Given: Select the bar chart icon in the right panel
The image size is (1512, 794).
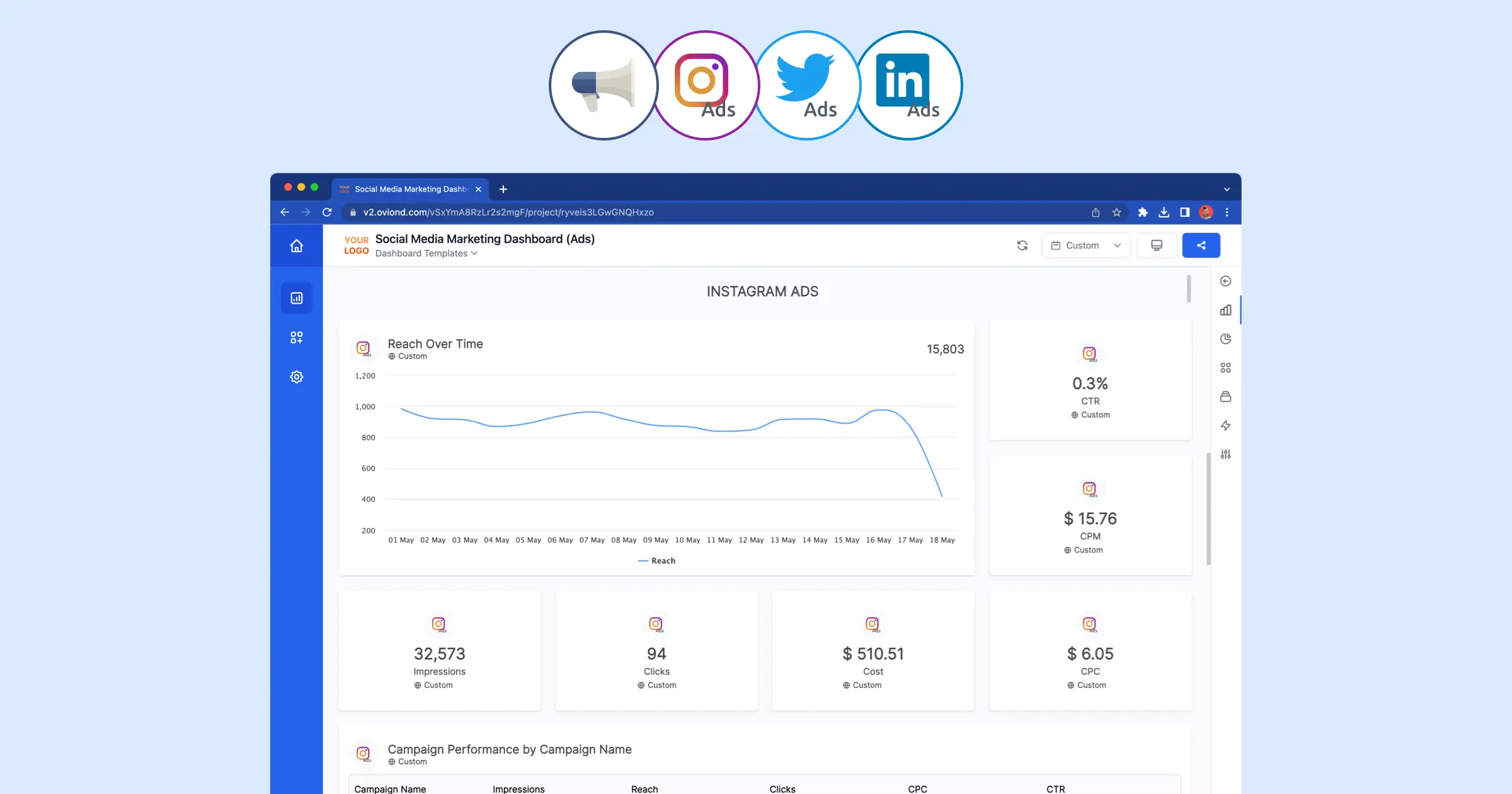Looking at the screenshot, I should tap(1225, 310).
